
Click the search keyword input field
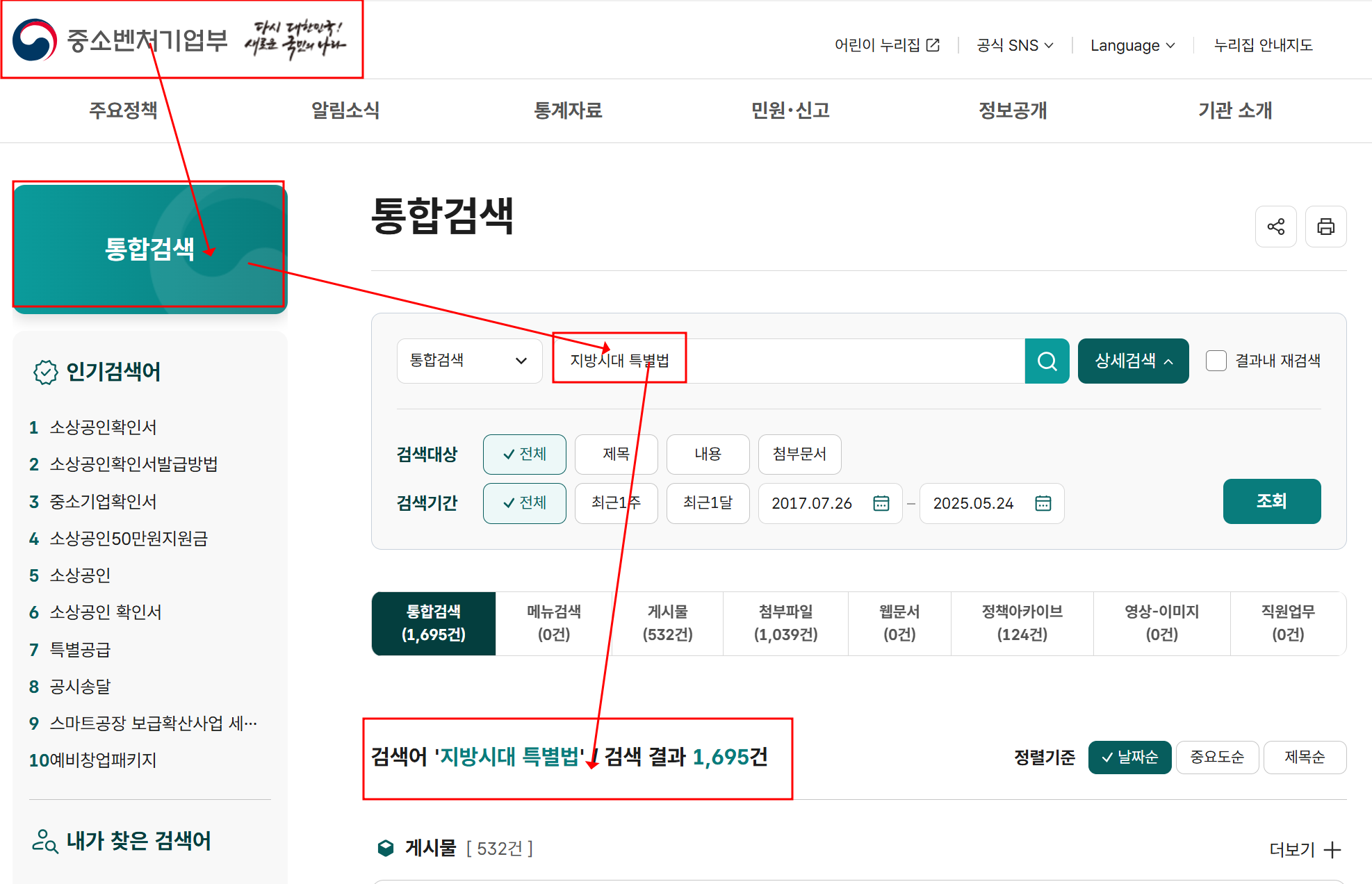click(x=834, y=361)
